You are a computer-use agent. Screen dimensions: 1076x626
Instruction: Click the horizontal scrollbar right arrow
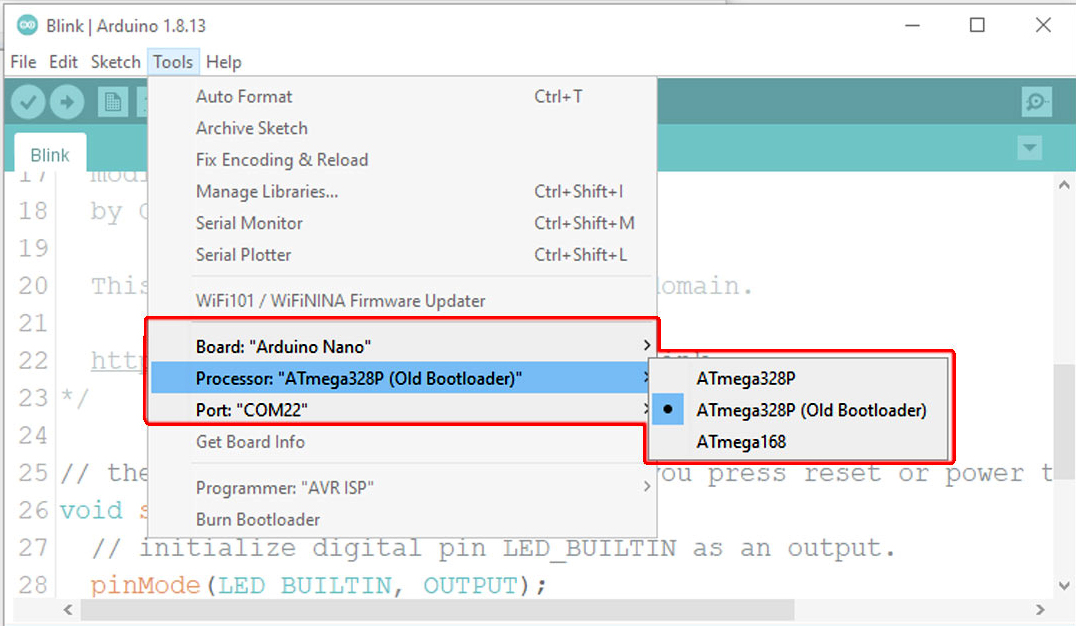[1039, 609]
